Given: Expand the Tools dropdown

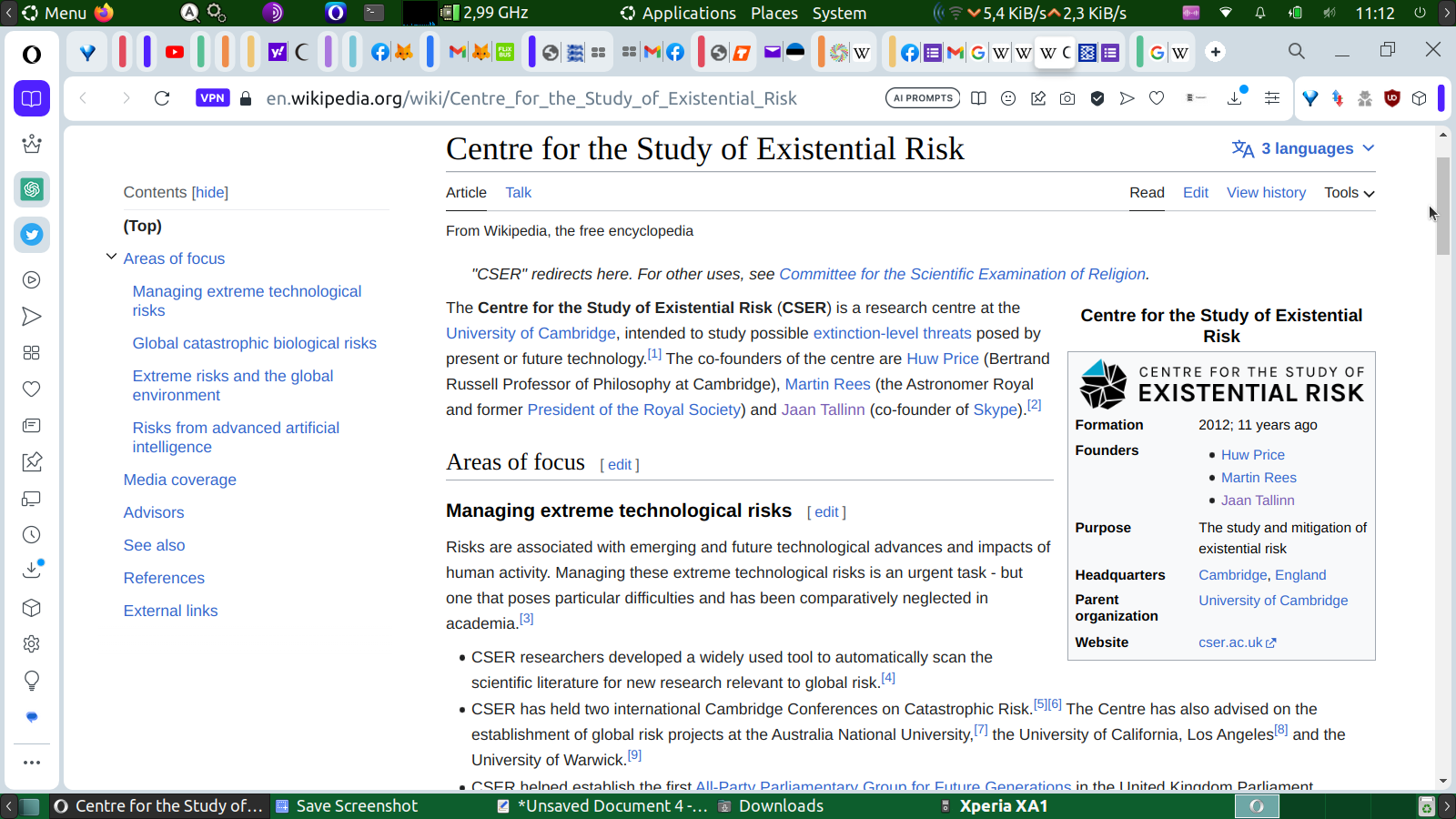Looking at the screenshot, I should [x=1350, y=193].
